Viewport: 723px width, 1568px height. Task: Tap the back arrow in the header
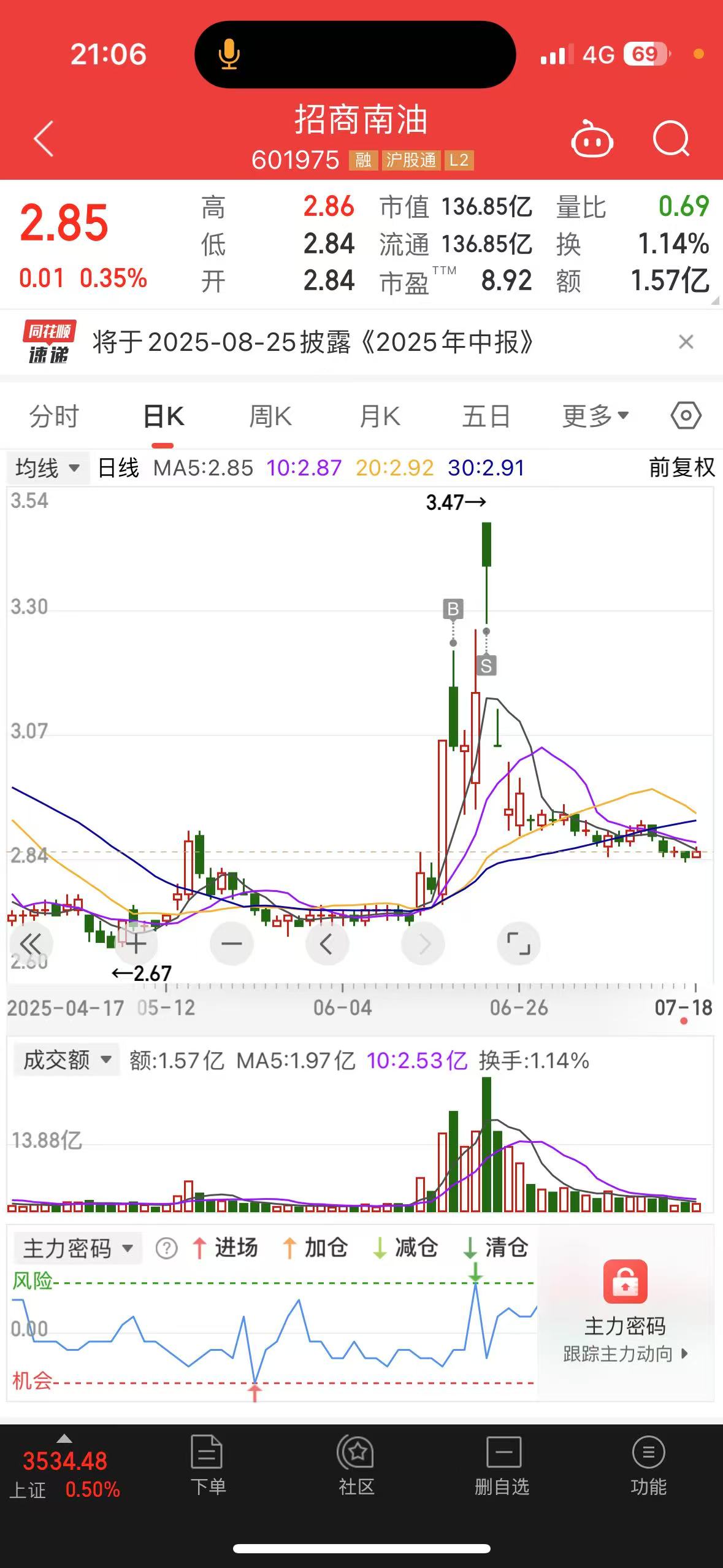[x=44, y=139]
